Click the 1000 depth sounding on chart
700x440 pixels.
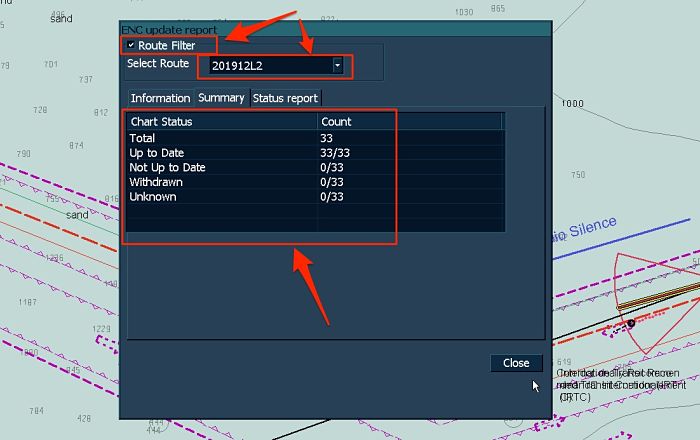pos(572,104)
